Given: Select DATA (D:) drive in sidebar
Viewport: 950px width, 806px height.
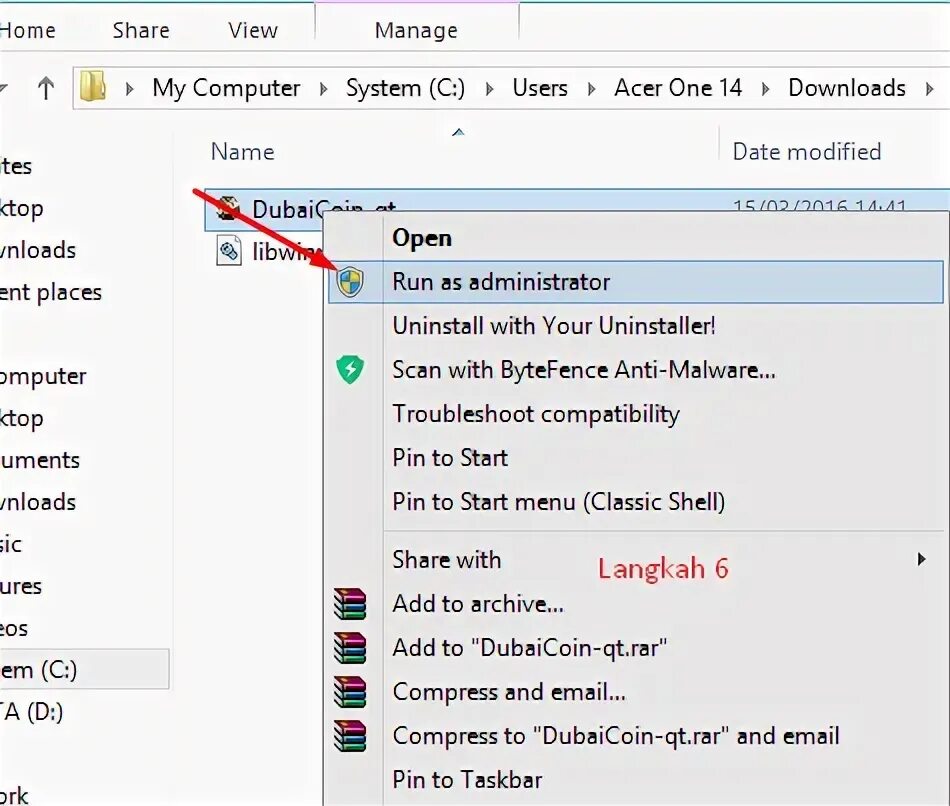Looking at the screenshot, I should (32, 712).
